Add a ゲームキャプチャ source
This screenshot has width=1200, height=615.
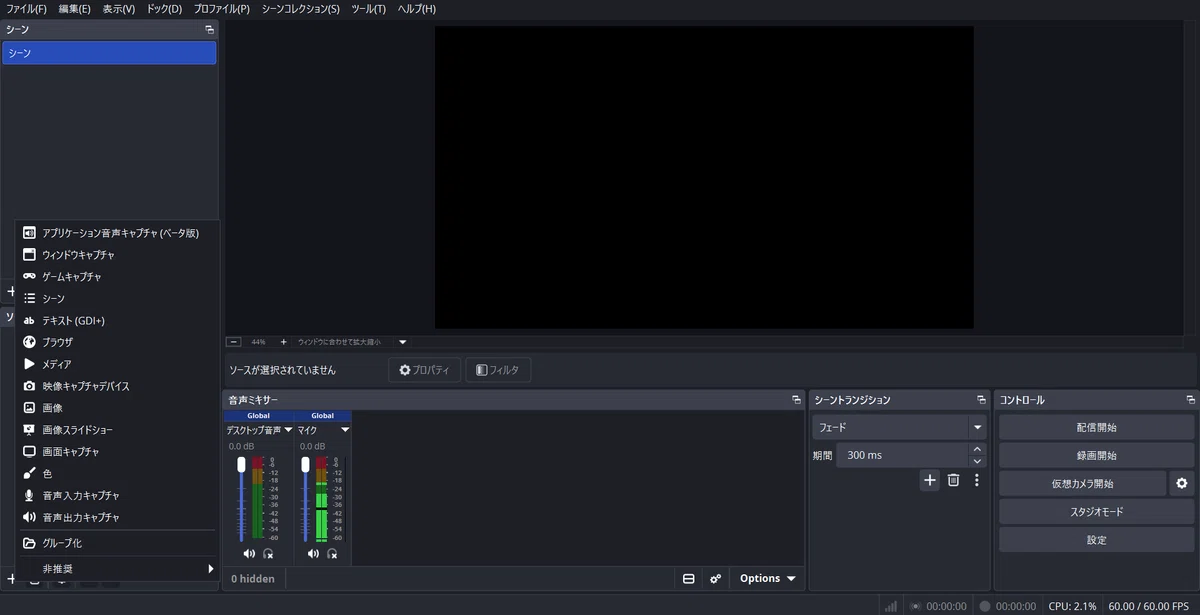(117, 277)
